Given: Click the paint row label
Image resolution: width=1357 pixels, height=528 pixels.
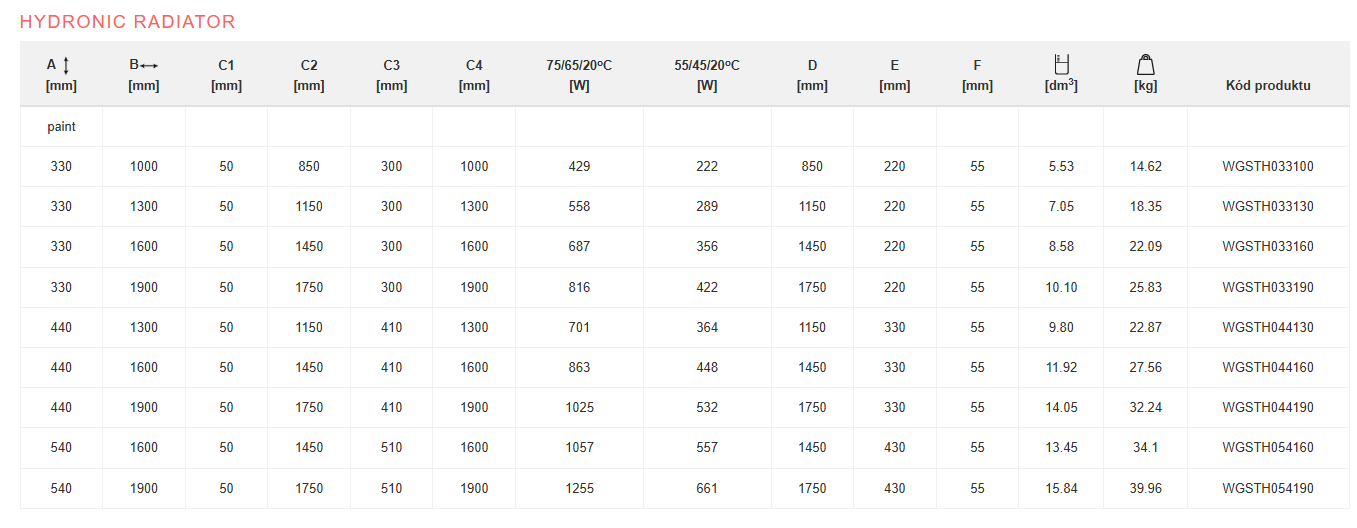Looking at the screenshot, I should [x=61, y=127].
